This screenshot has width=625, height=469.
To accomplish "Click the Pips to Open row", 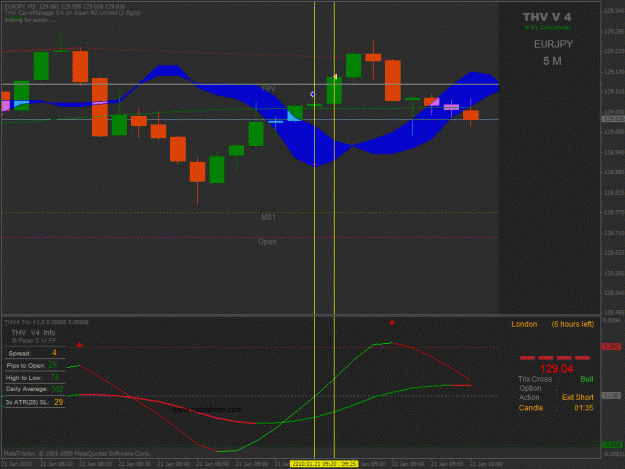I will coord(34,365).
